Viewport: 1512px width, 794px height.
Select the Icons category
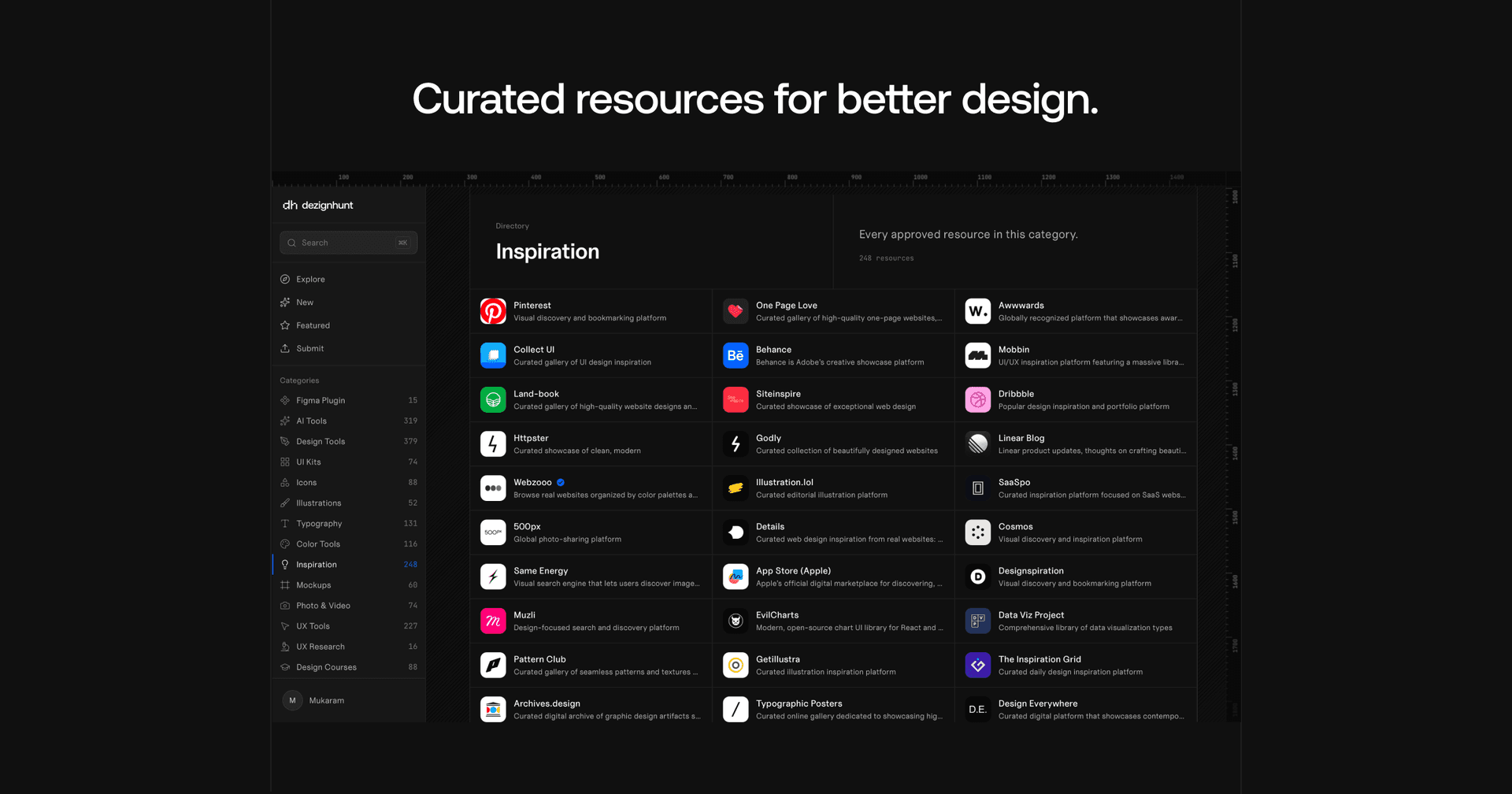tap(348, 482)
